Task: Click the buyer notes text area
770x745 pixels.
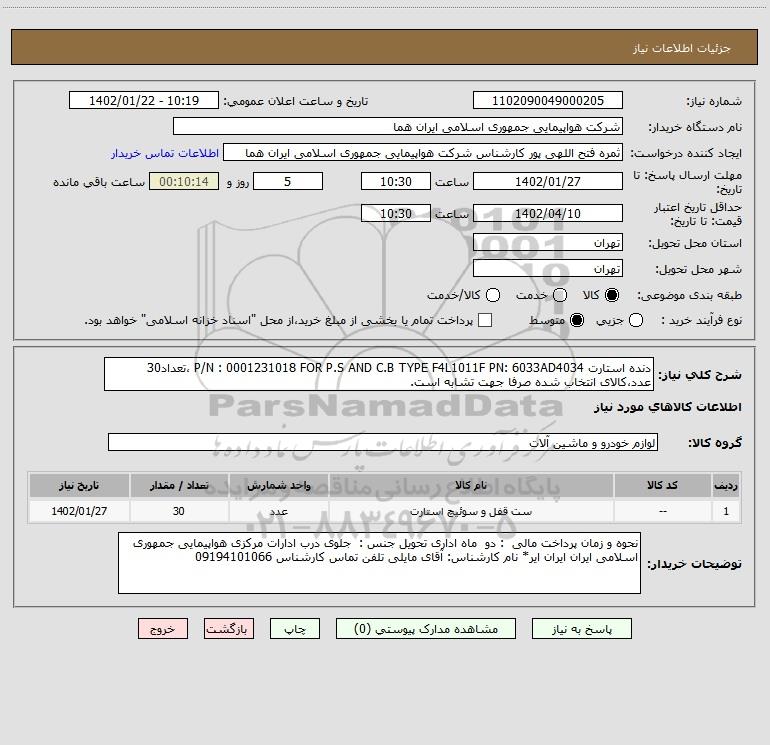Action: coord(379,563)
